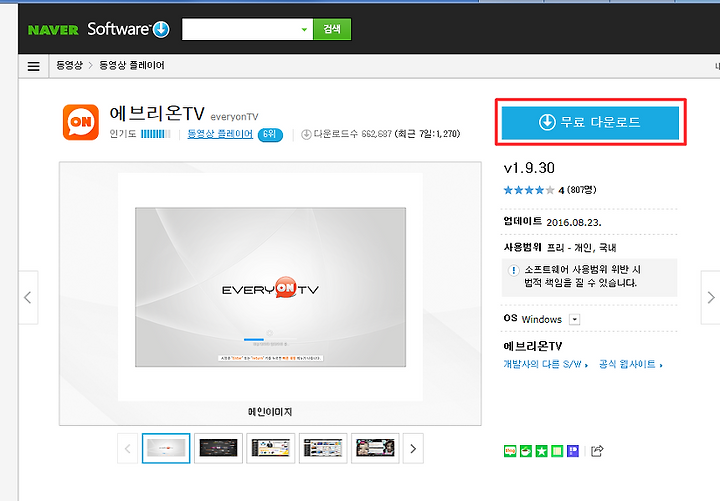Click the large EVERYON TV main preview image
Viewport: 720px width, 501px height.
270,287
